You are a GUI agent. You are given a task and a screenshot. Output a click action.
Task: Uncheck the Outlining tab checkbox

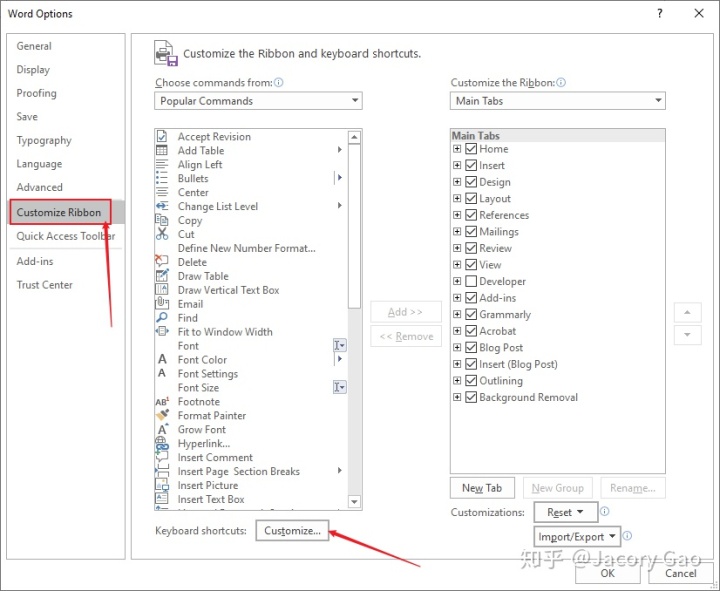(471, 380)
